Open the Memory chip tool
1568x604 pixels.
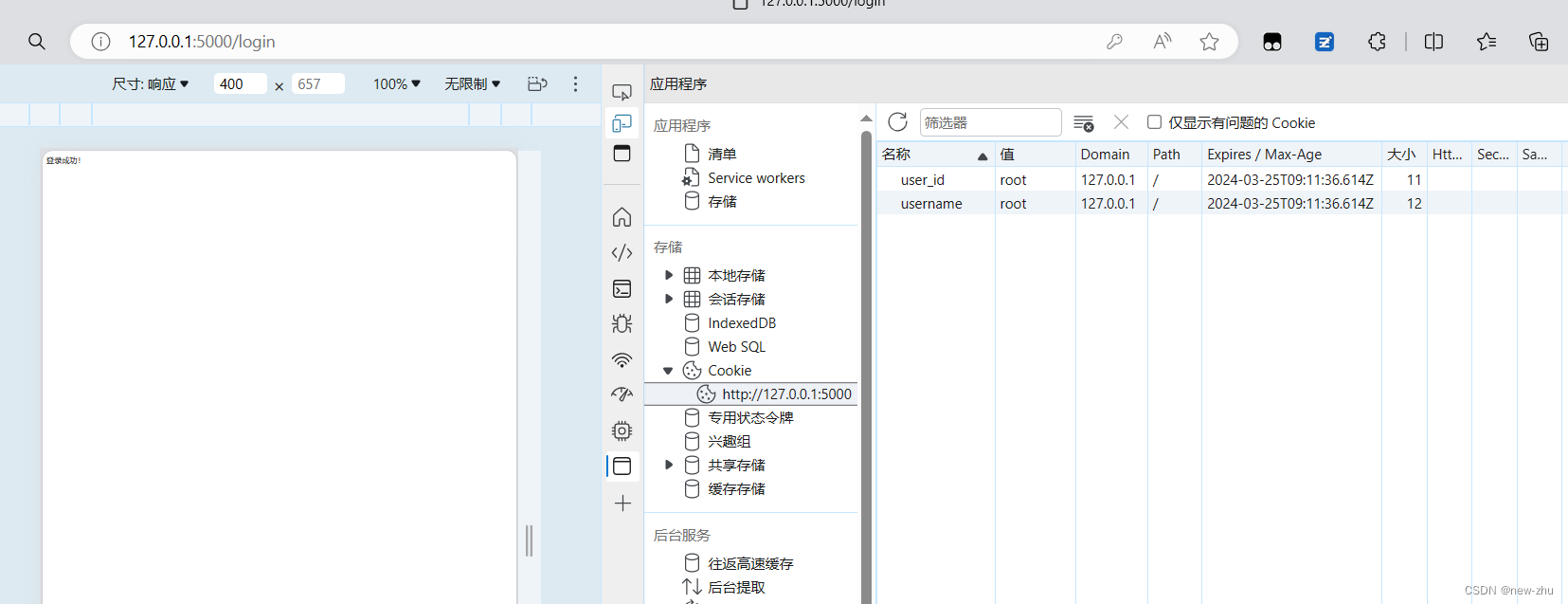tap(622, 430)
